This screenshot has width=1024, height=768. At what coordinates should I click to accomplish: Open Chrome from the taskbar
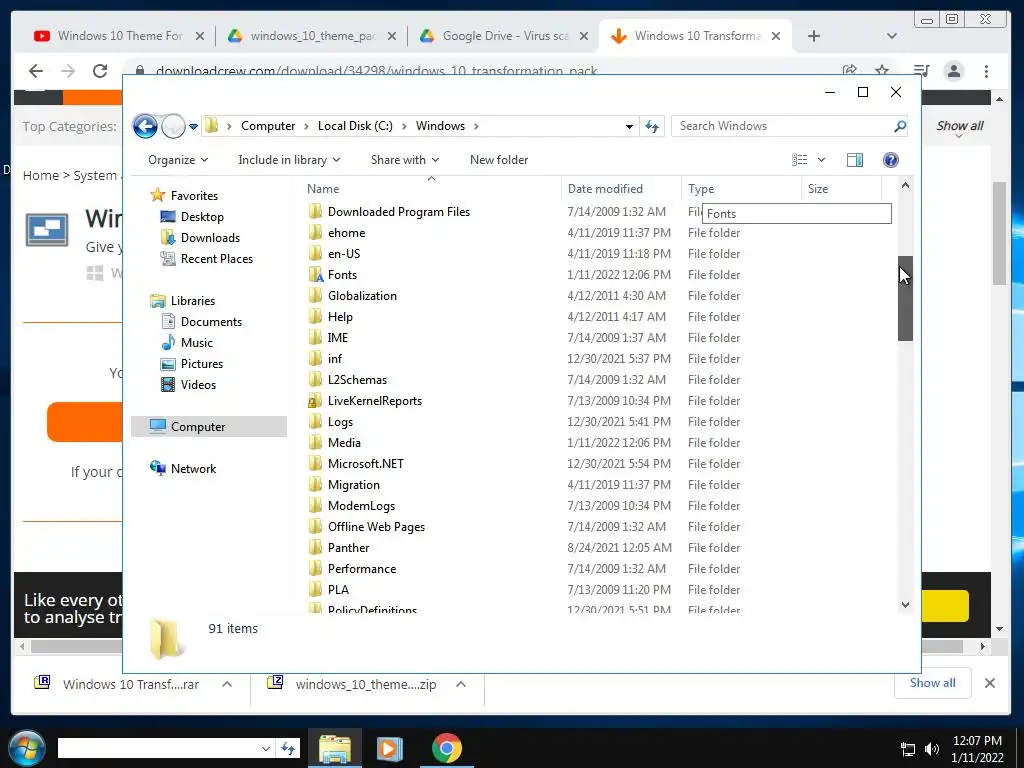[447, 748]
